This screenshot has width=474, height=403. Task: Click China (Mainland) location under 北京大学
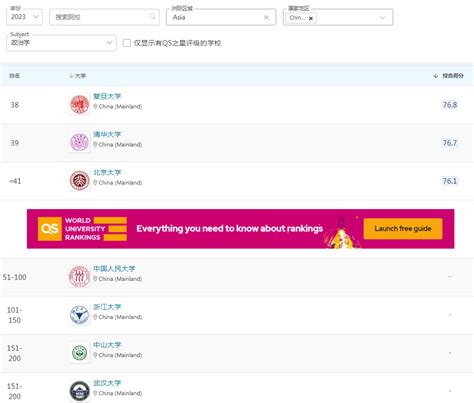(x=118, y=183)
